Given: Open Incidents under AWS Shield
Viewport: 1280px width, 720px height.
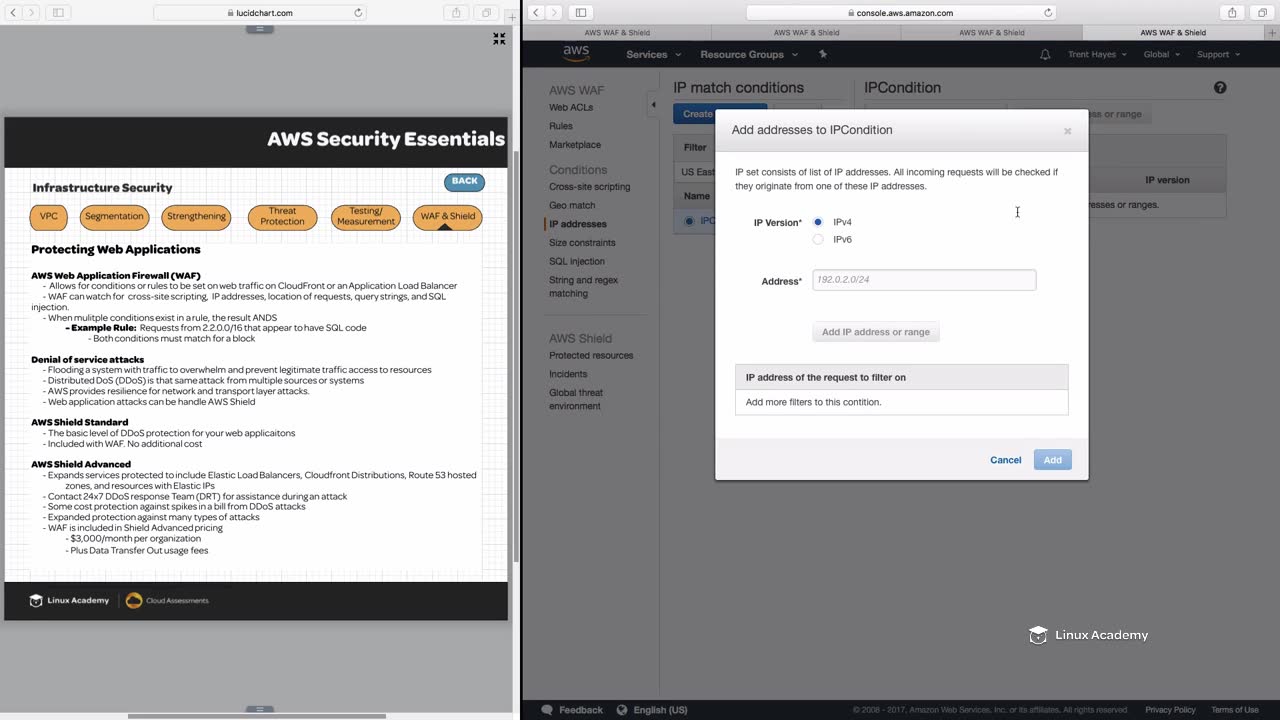Looking at the screenshot, I should [568, 374].
